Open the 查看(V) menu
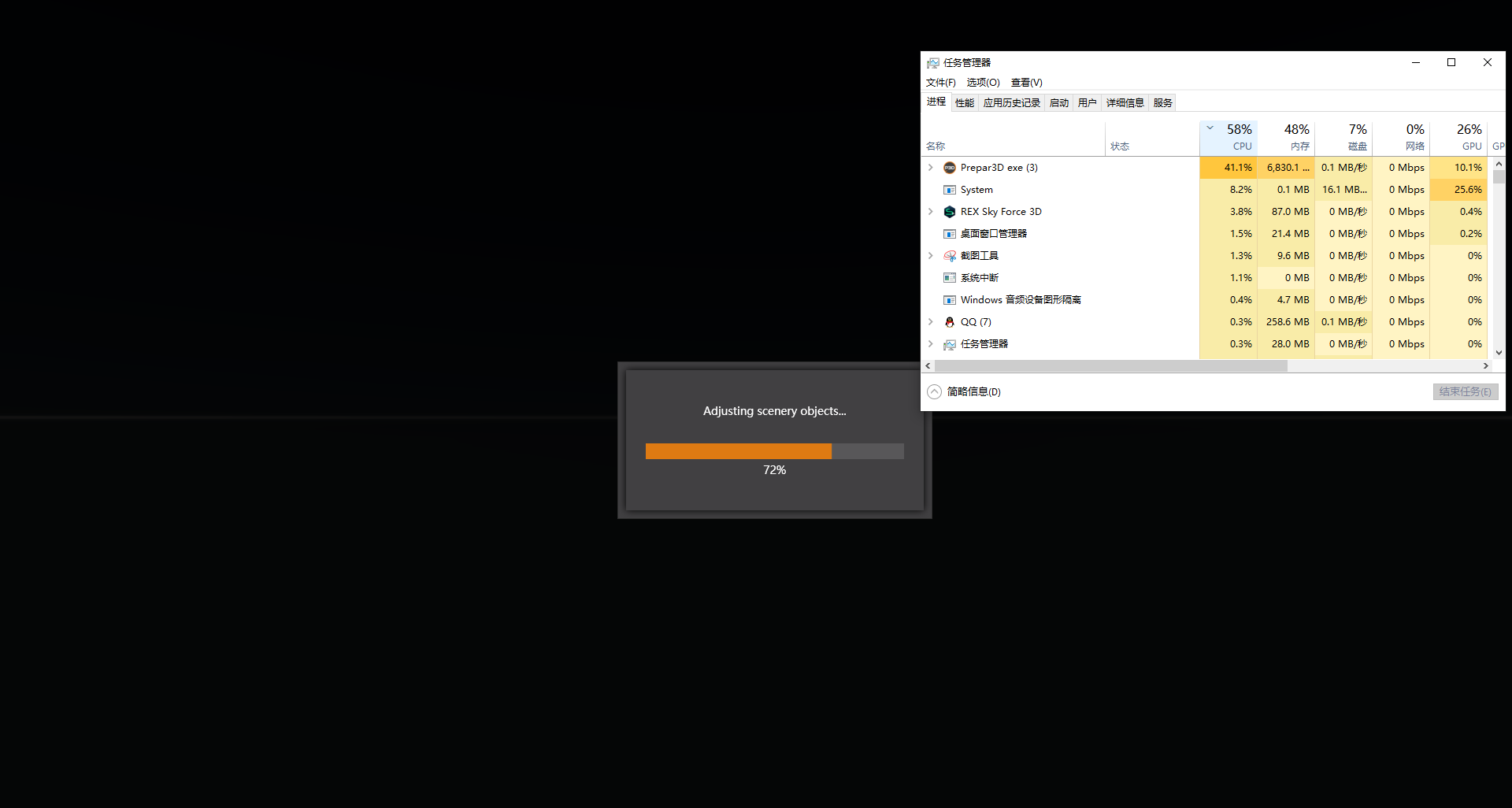This screenshot has width=1512, height=808. 1026,83
